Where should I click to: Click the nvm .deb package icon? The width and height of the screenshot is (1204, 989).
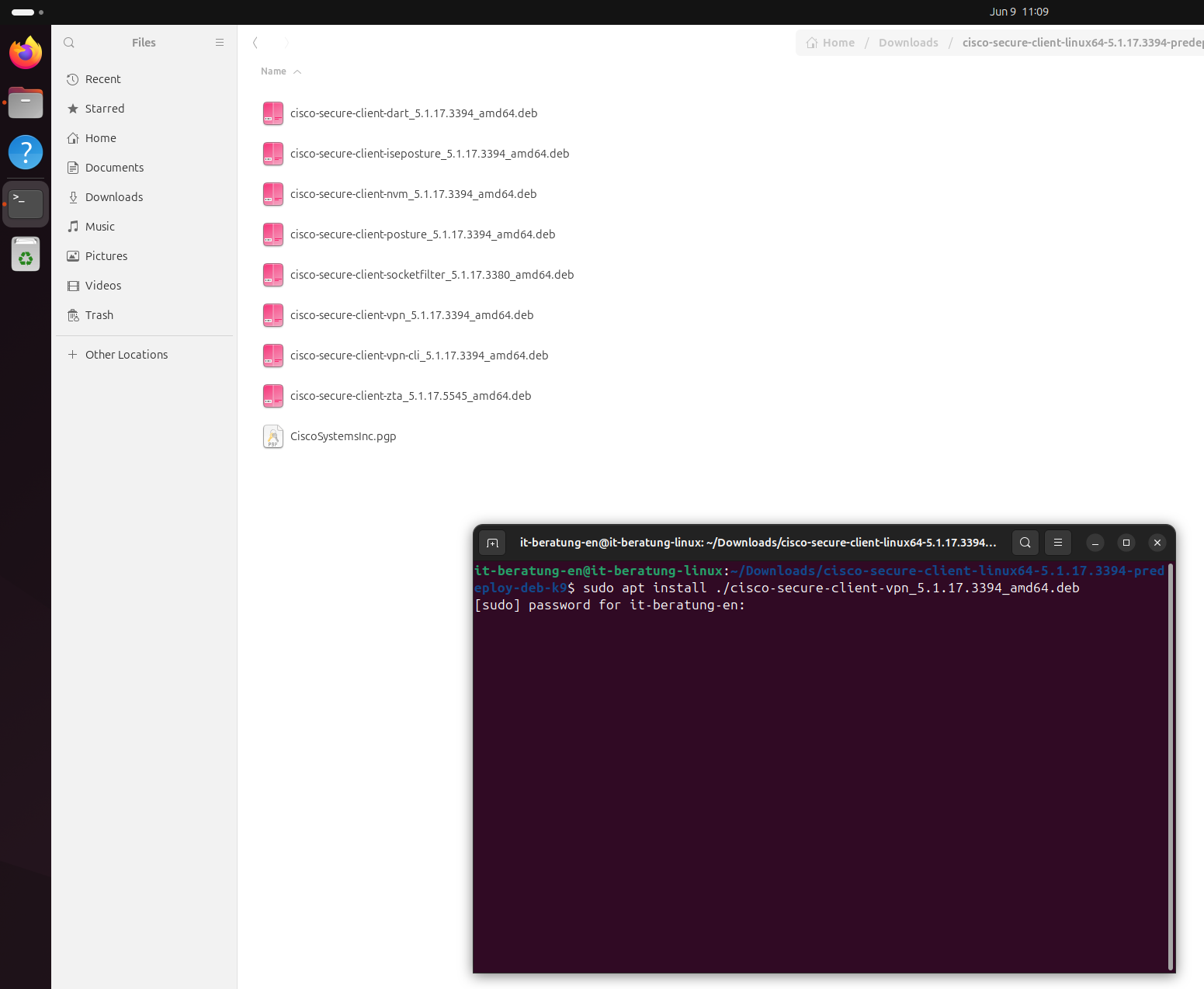(x=273, y=194)
